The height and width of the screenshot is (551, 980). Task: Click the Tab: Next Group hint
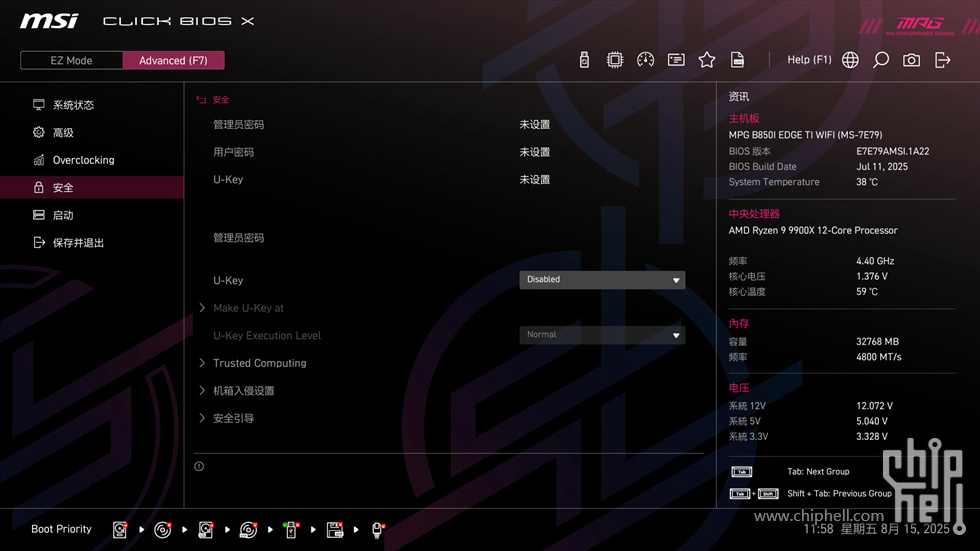pos(818,472)
